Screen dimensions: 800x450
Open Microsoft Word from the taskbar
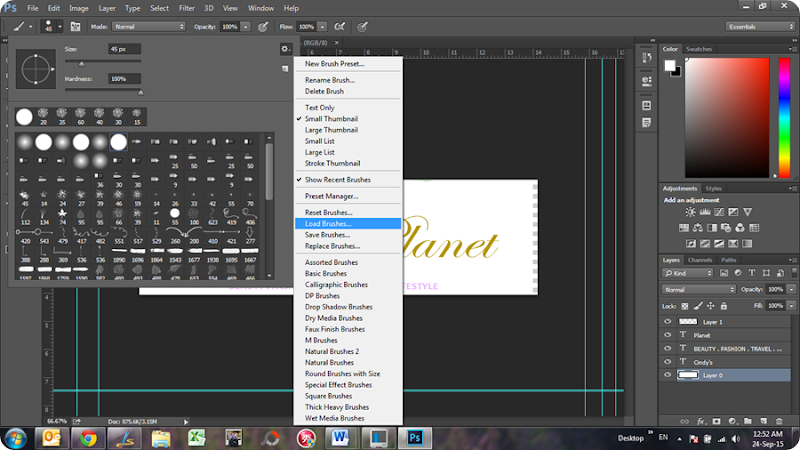(342, 438)
